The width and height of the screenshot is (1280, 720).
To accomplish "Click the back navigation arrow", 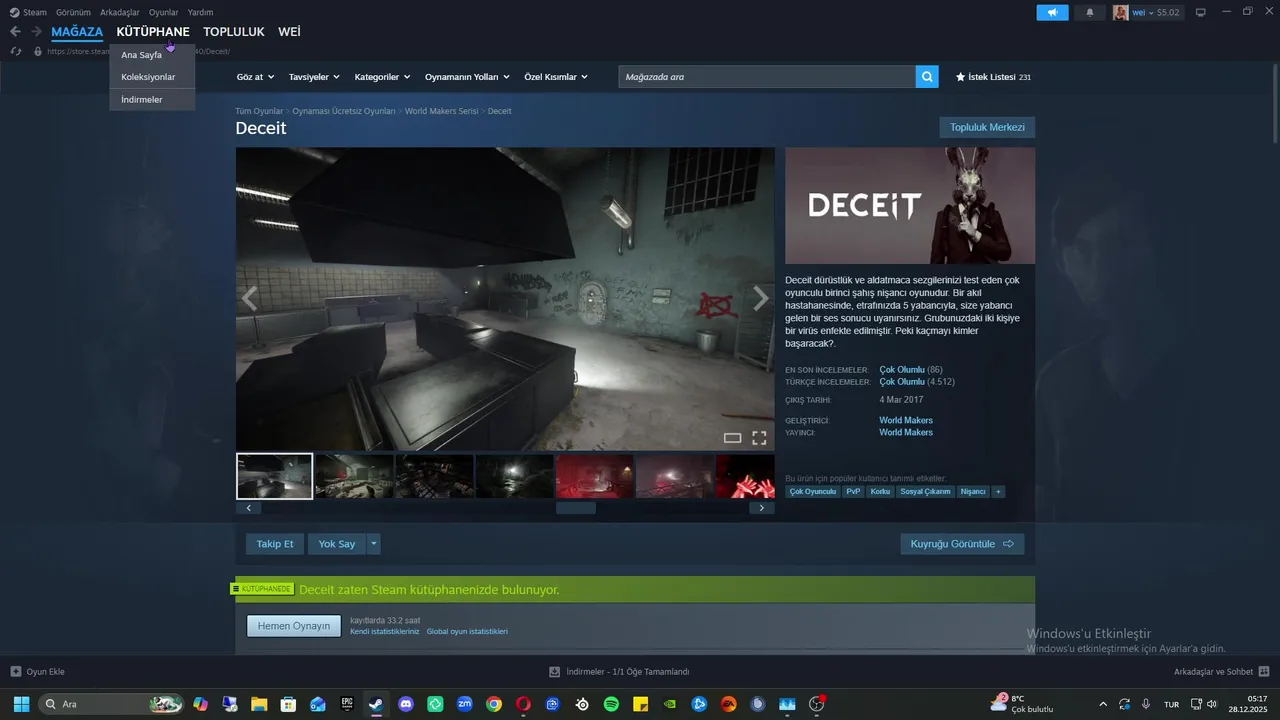I will pos(15,32).
